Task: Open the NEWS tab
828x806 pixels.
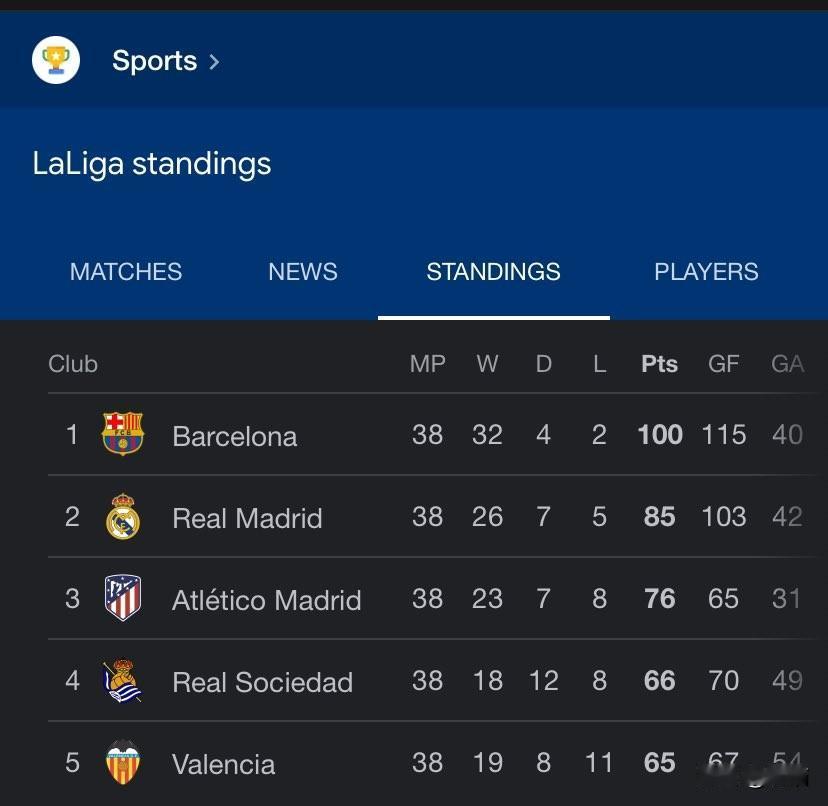Action: coord(303,272)
